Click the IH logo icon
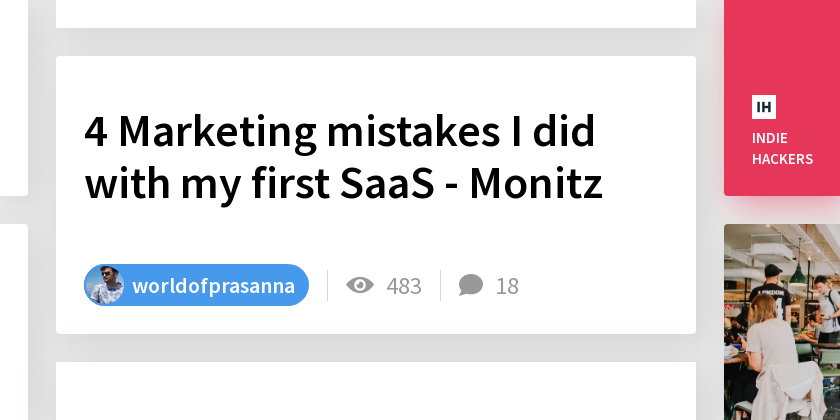The height and width of the screenshot is (420, 840). [x=763, y=107]
